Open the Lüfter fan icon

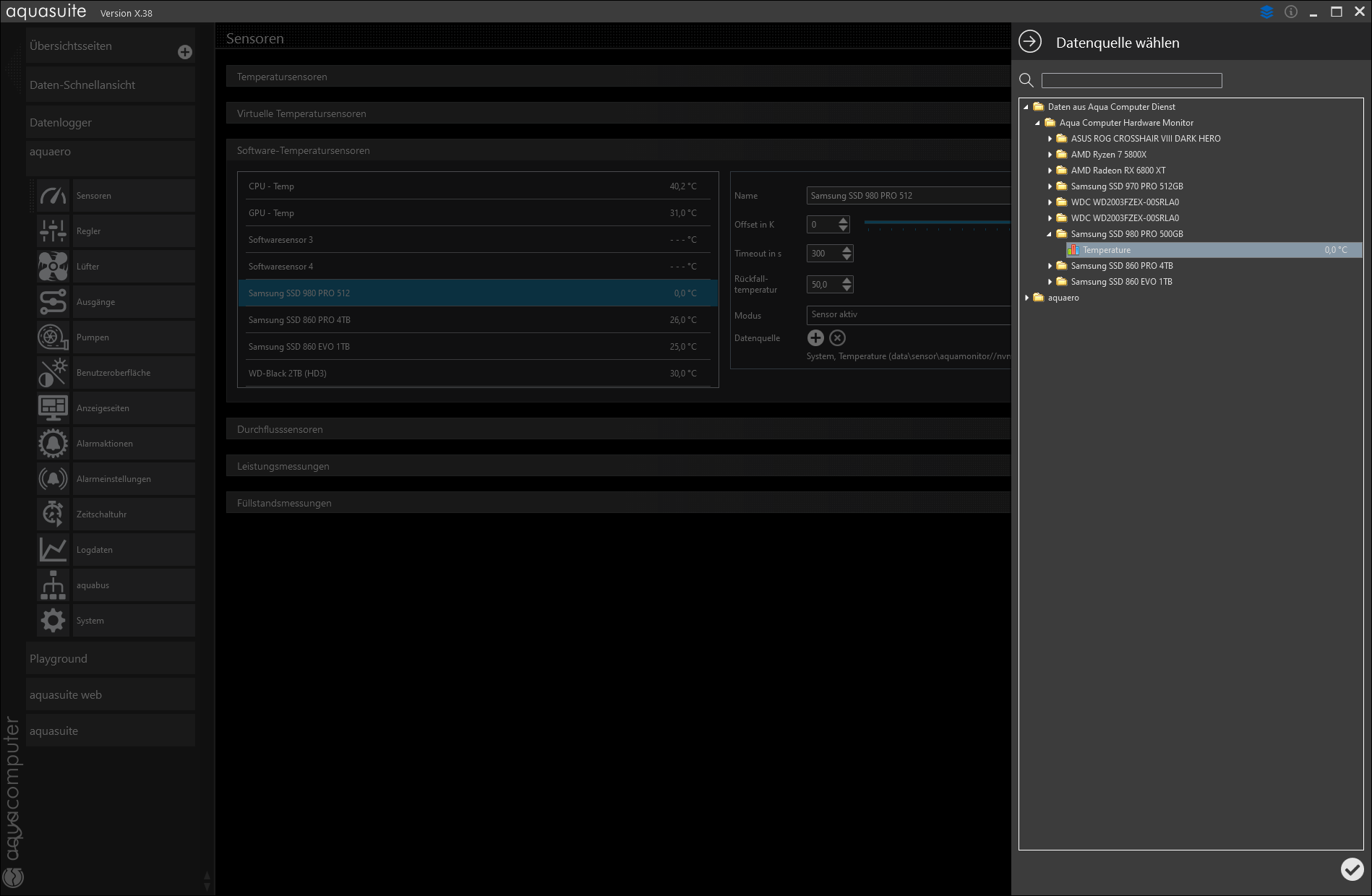(53, 267)
